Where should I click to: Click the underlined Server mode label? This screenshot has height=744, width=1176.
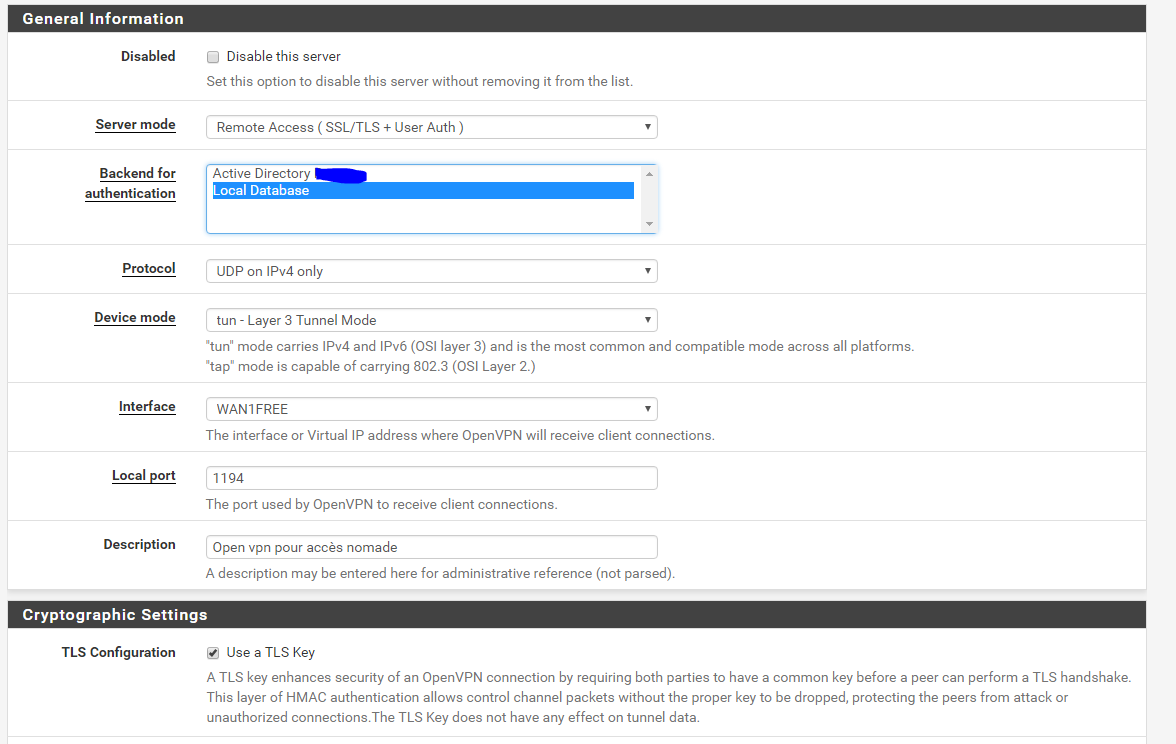click(135, 125)
